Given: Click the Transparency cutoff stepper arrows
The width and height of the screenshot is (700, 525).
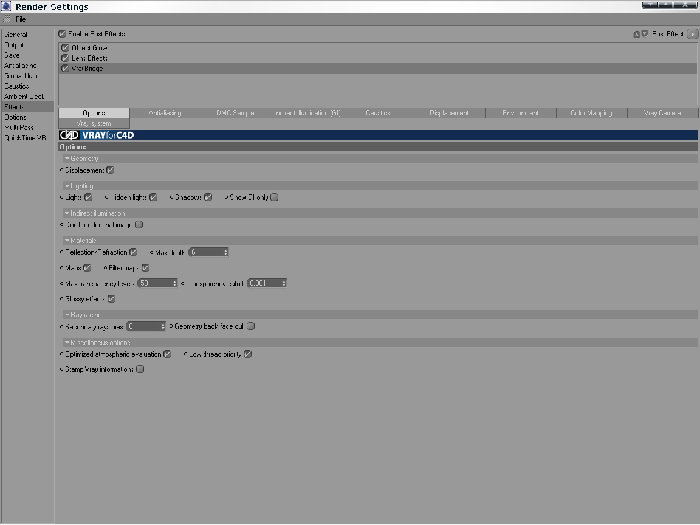Looking at the screenshot, I should [x=284, y=283].
